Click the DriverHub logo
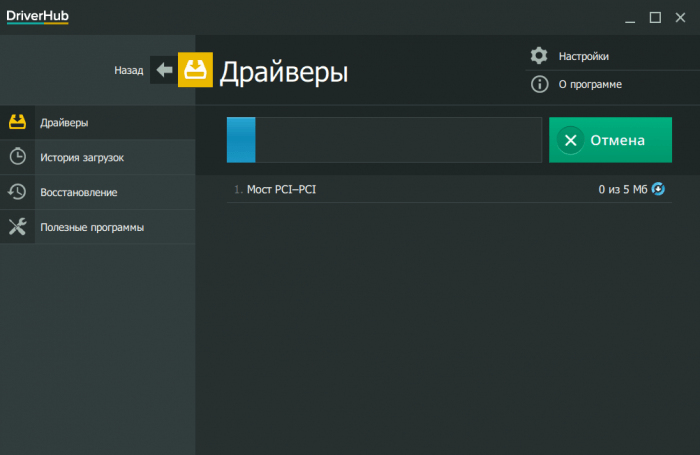This screenshot has height=455, width=700. [38, 17]
